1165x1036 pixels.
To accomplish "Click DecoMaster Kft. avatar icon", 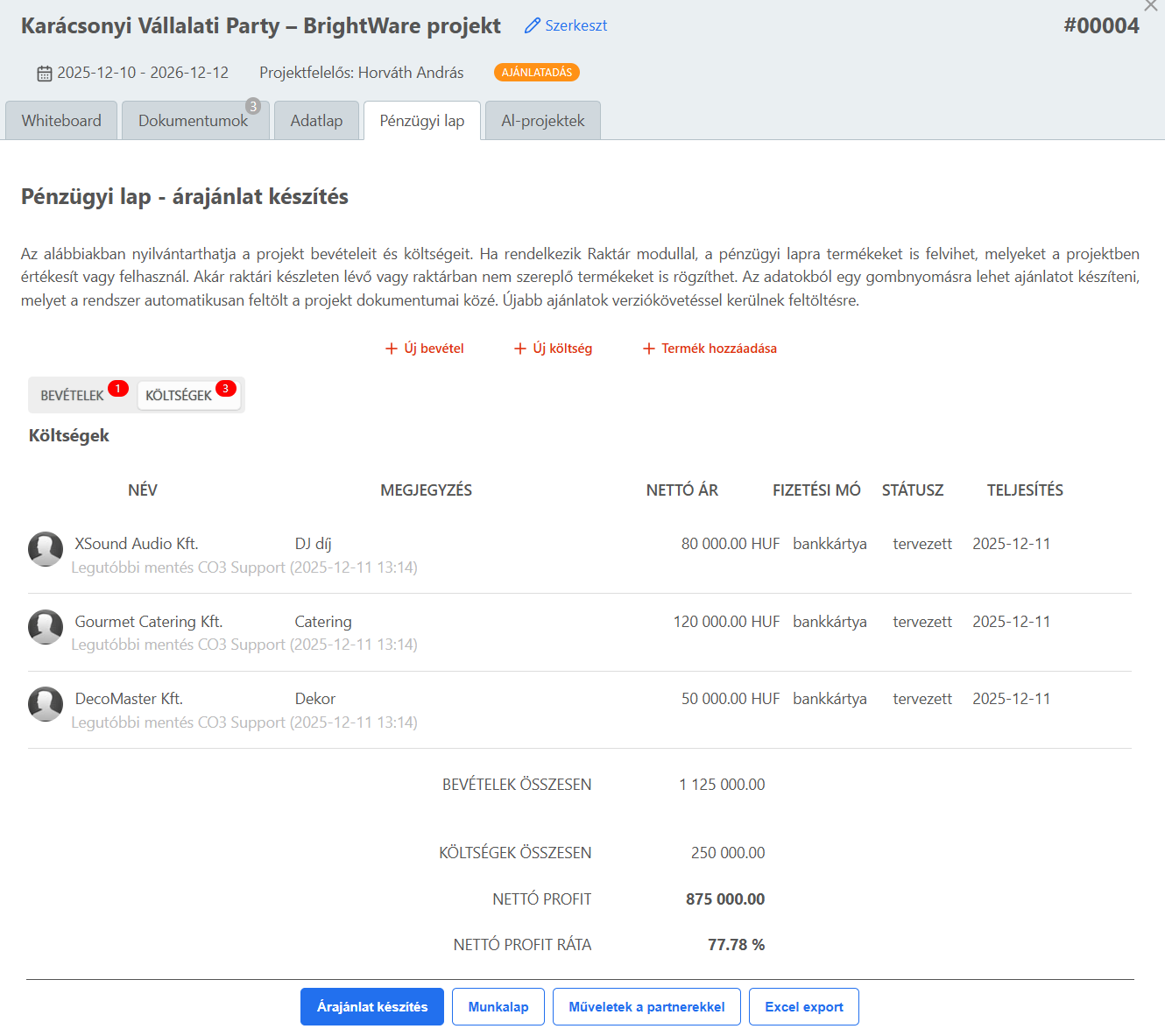I will (46, 704).
